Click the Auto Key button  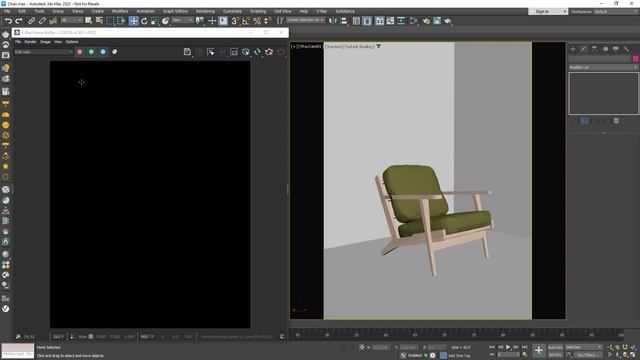pyautogui.click(x=555, y=347)
